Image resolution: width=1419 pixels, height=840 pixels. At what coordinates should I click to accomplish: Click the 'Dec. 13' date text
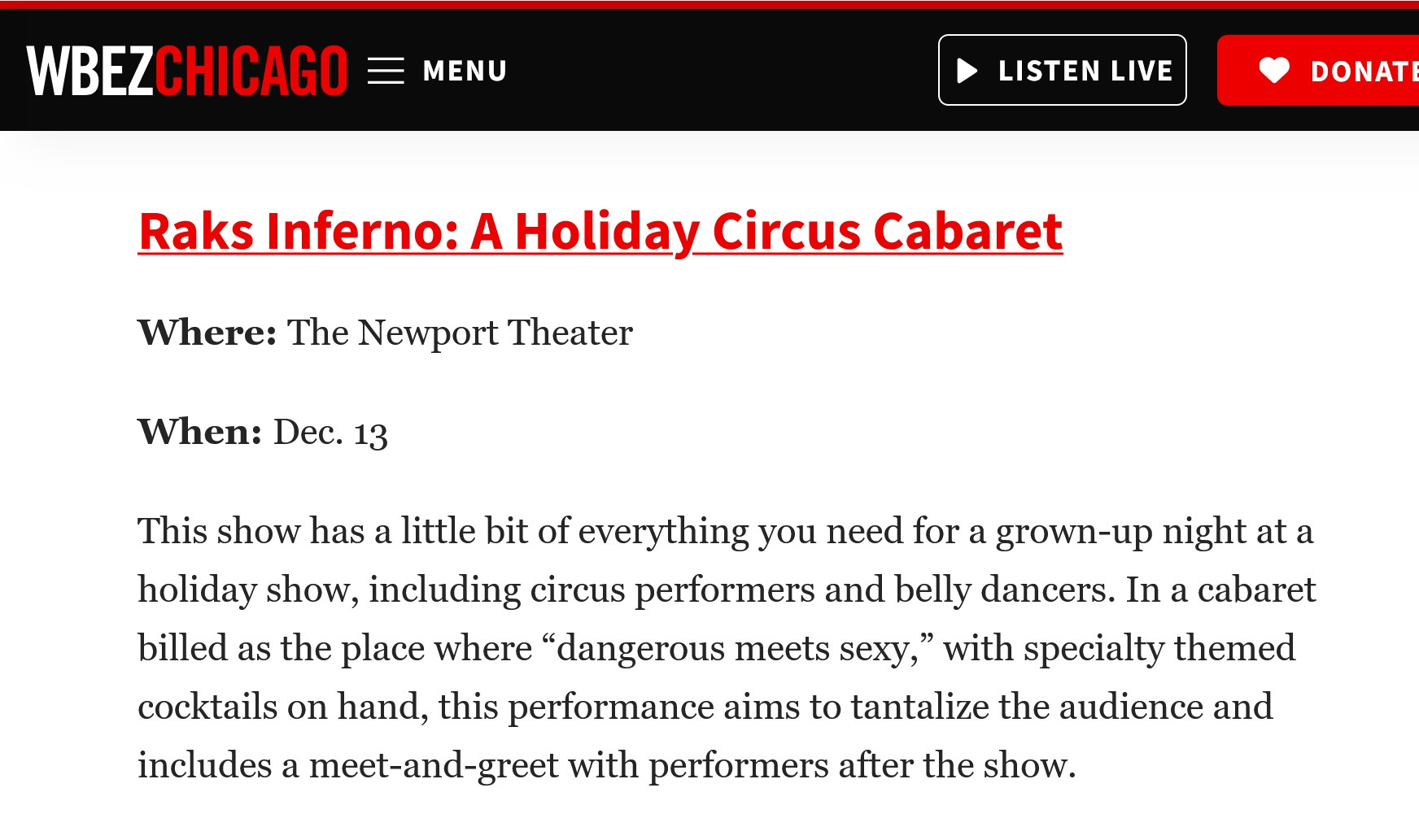[330, 432]
